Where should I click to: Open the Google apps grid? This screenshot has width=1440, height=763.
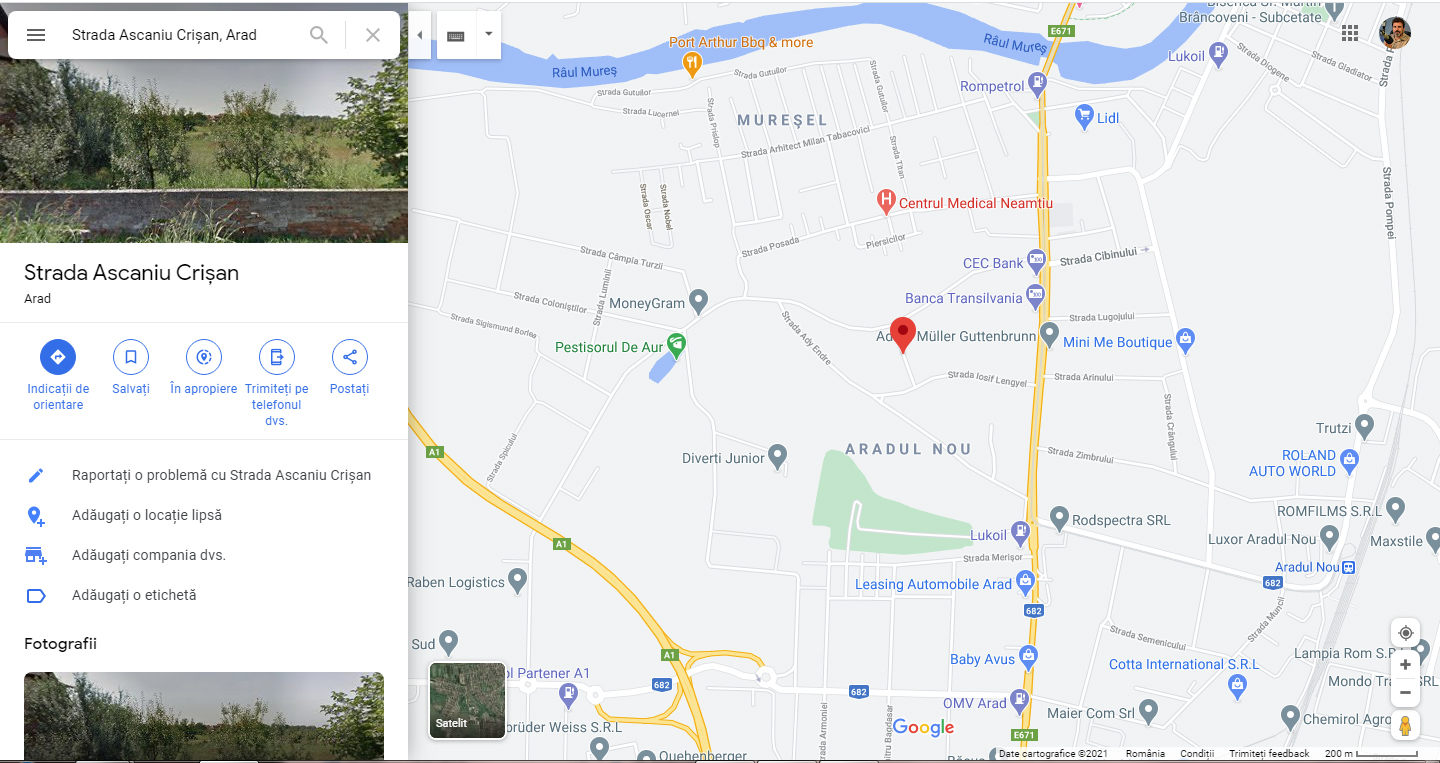1350,33
